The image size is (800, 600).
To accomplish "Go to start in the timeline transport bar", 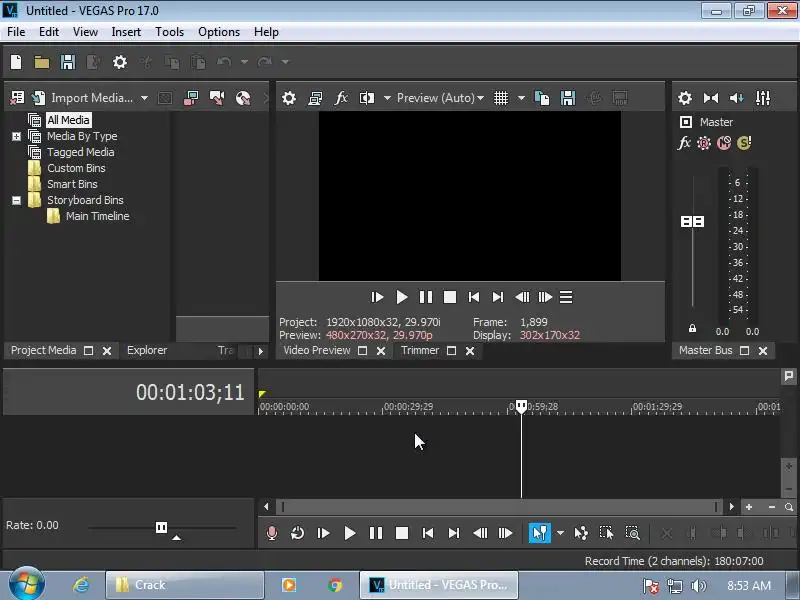I will 428,533.
